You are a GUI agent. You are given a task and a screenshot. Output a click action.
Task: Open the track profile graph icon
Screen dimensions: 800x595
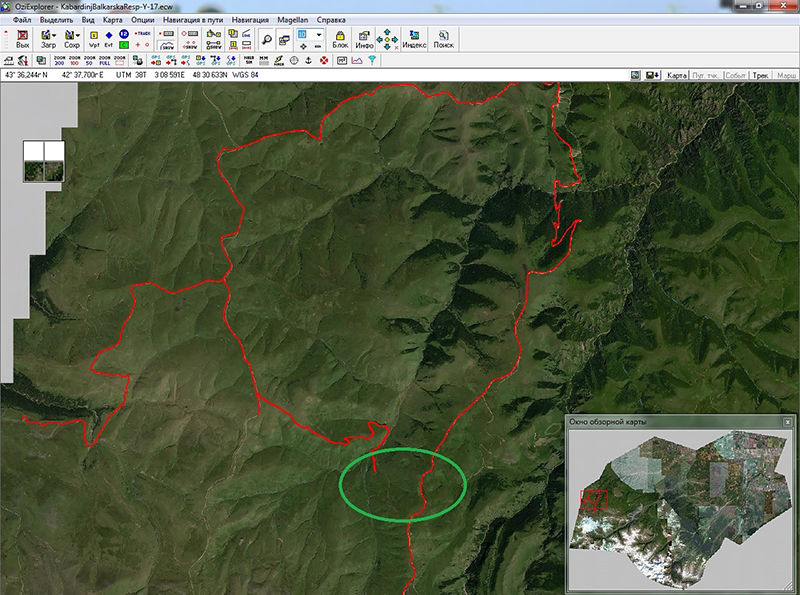point(357,60)
